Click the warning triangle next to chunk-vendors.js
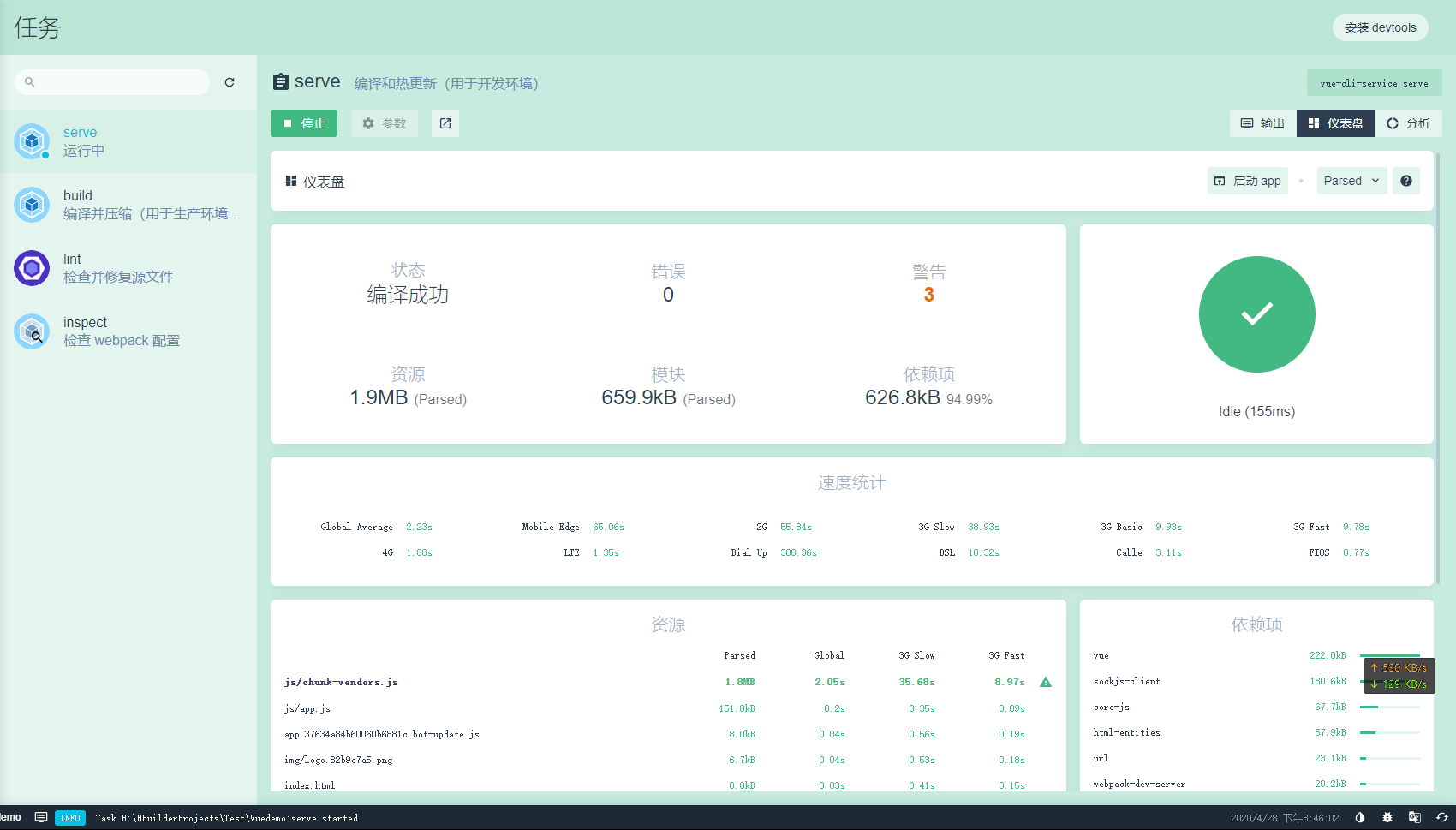Screen dimensions: 1456x830 click(1046, 682)
